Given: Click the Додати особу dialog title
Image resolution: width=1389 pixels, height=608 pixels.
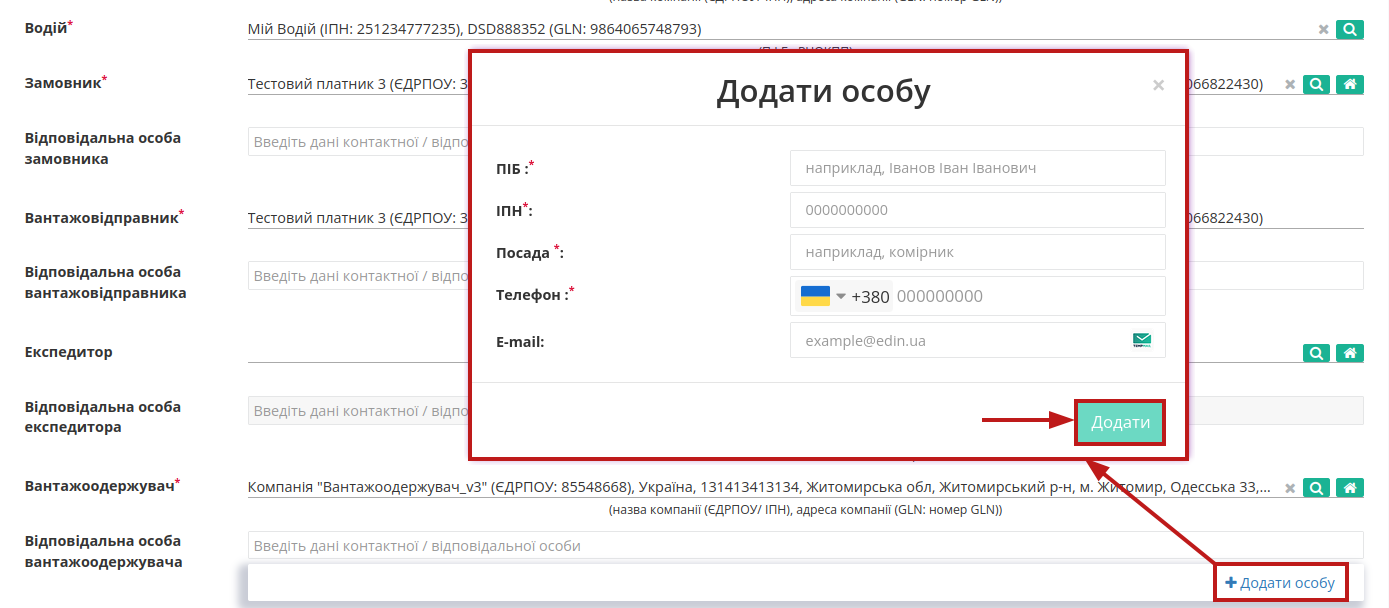Looking at the screenshot, I should coord(823,91).
